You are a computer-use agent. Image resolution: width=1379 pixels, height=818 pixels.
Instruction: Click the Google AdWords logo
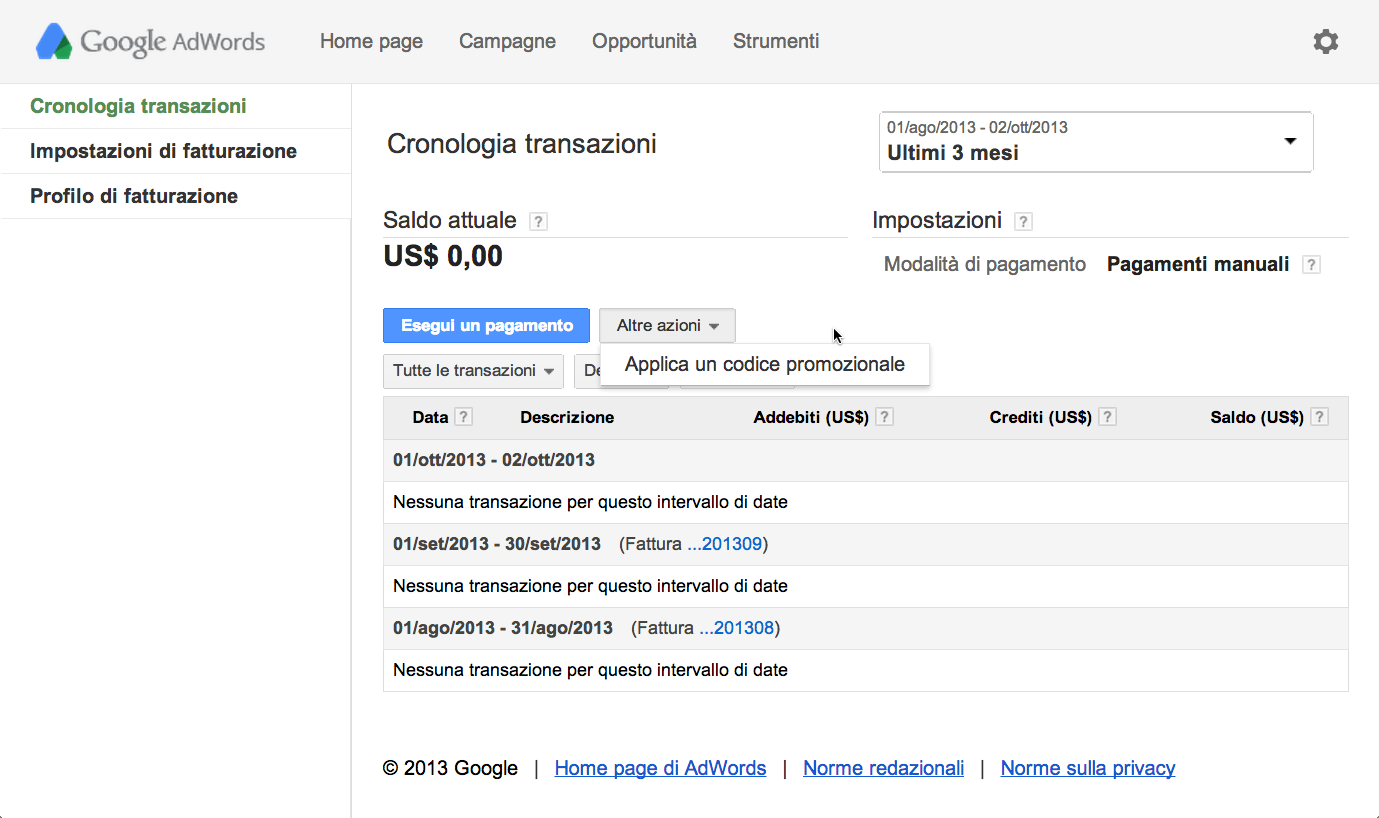150,42
